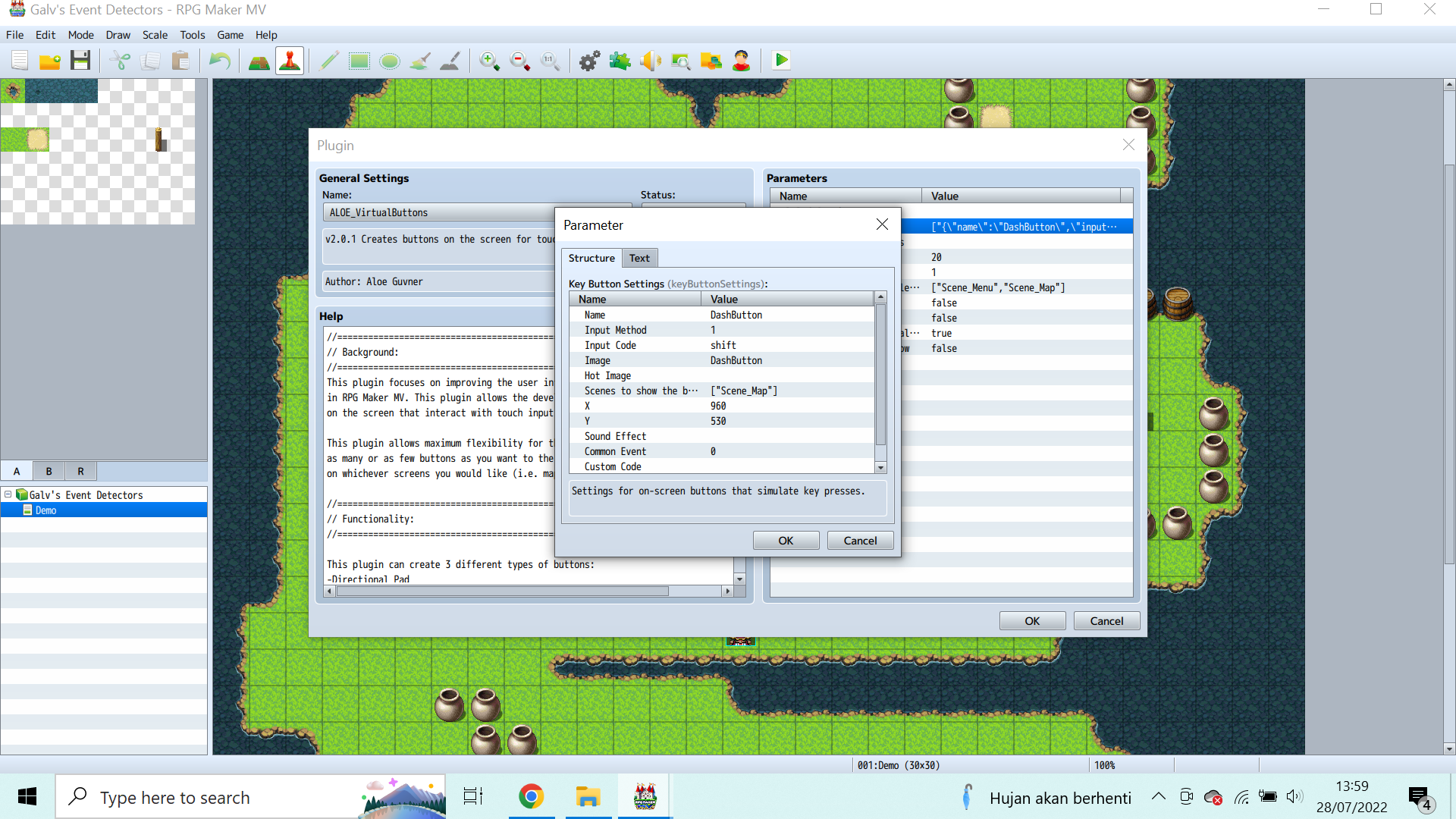The height and width of the screenshot is (819, 1456).
Task: Switch to Event mode icon
Action: (290, 61)
